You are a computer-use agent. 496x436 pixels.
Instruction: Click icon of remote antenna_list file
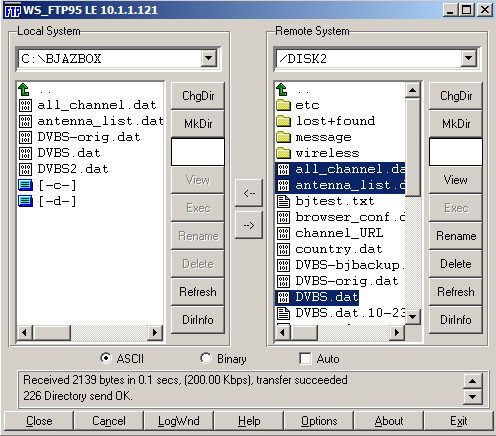pyautogui.click(x=283, y=185)
